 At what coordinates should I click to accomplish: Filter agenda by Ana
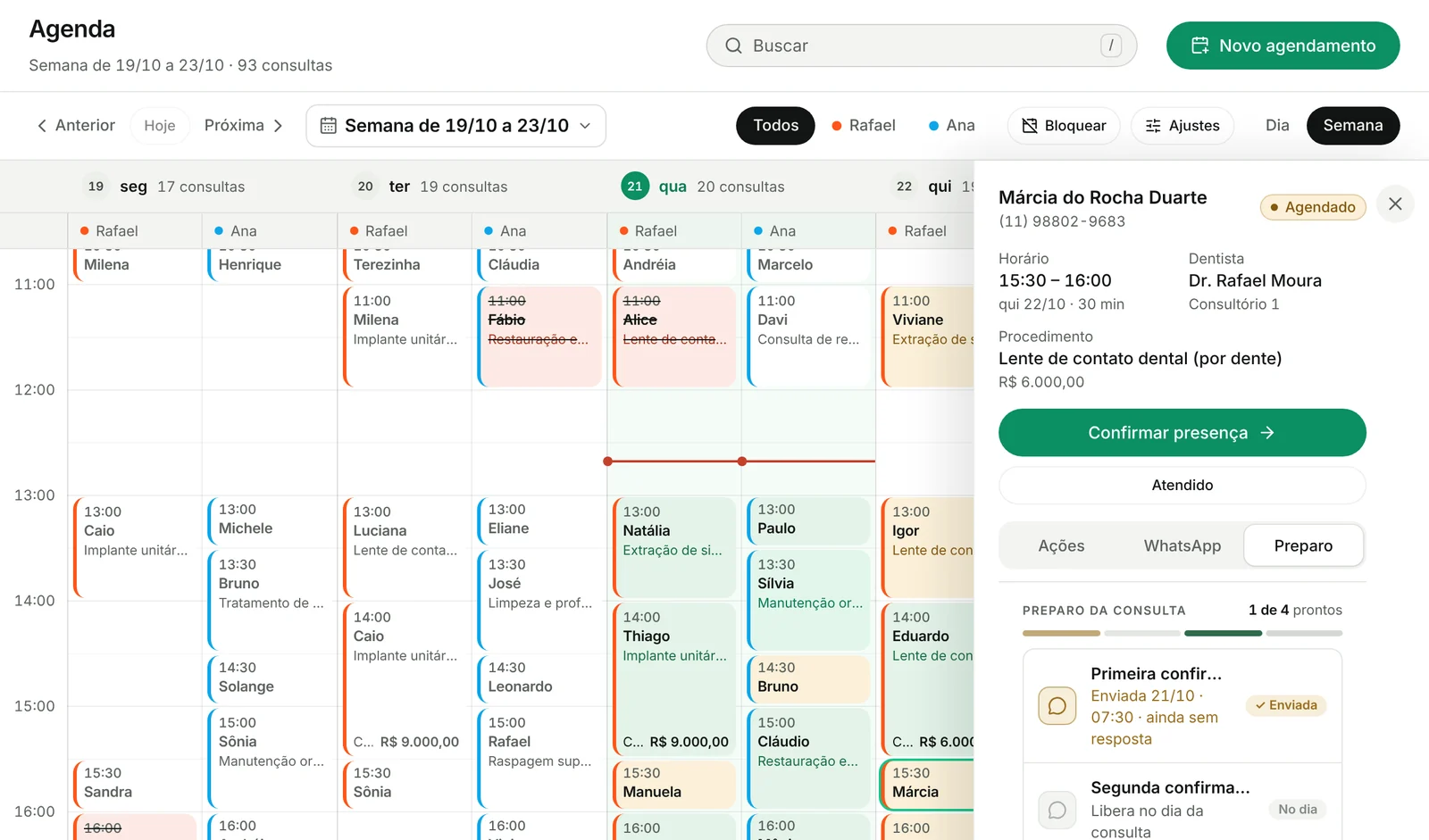click(951, 126)
